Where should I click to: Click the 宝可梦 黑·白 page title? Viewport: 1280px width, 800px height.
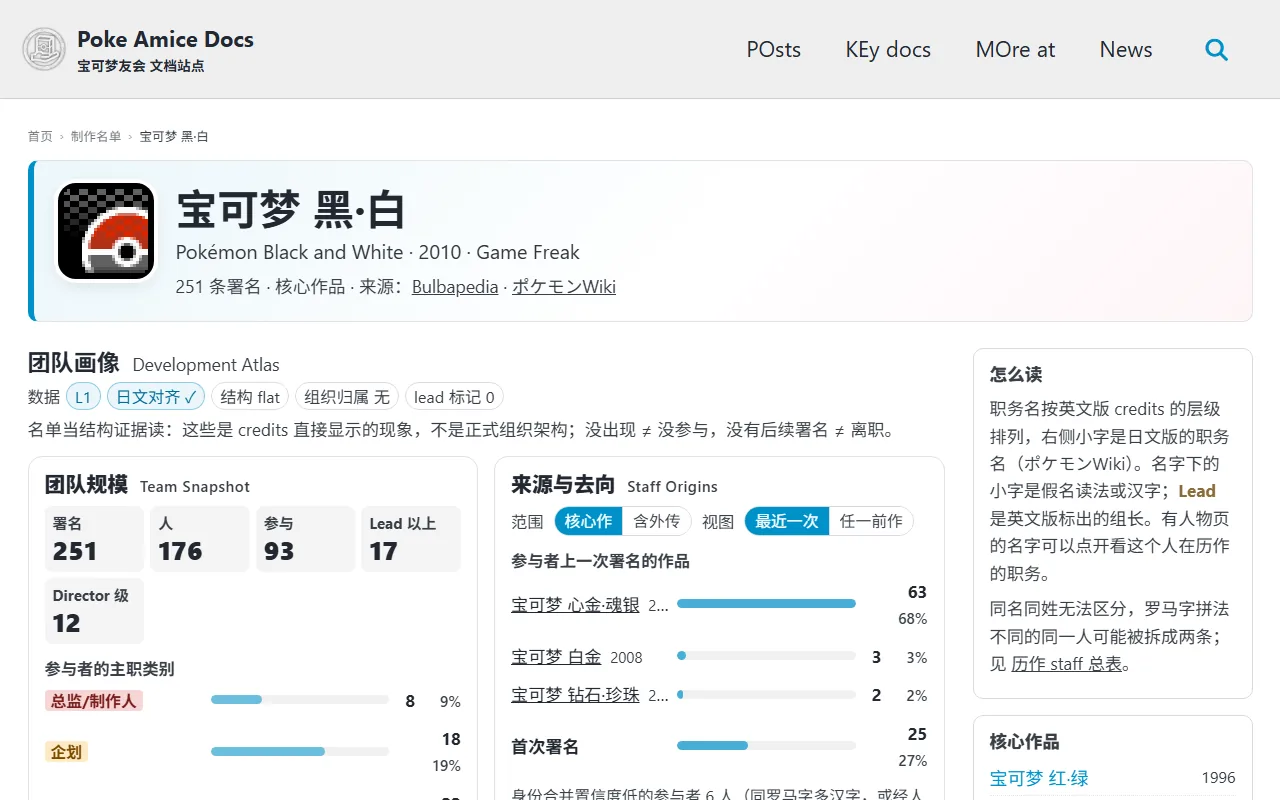(x=291, y=210)
